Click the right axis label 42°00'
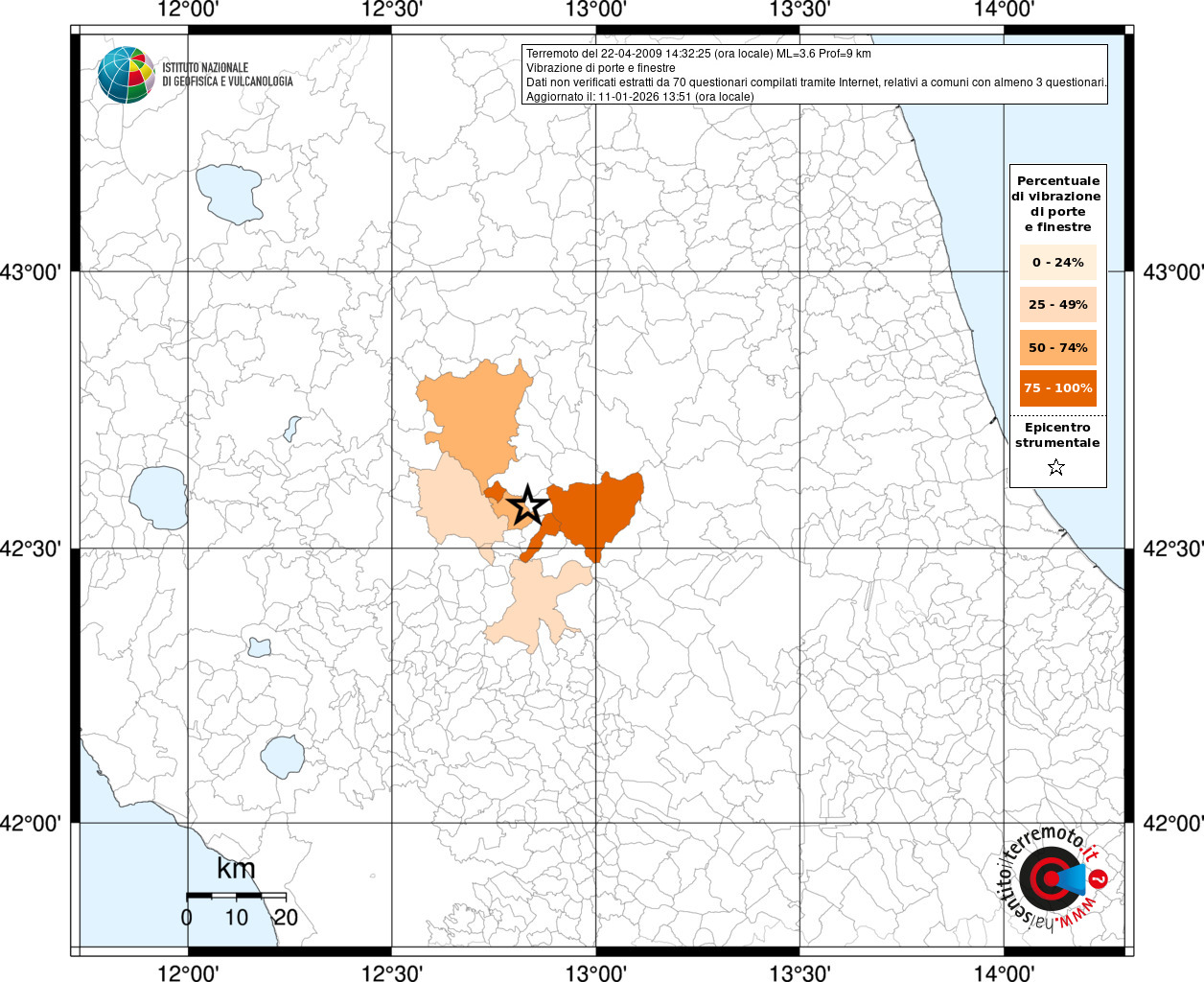 point(1173,823)
